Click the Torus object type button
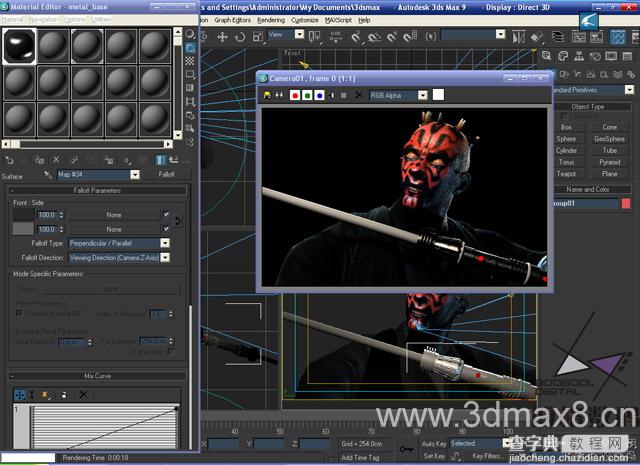Screen dimensions: 640x465 566,162
